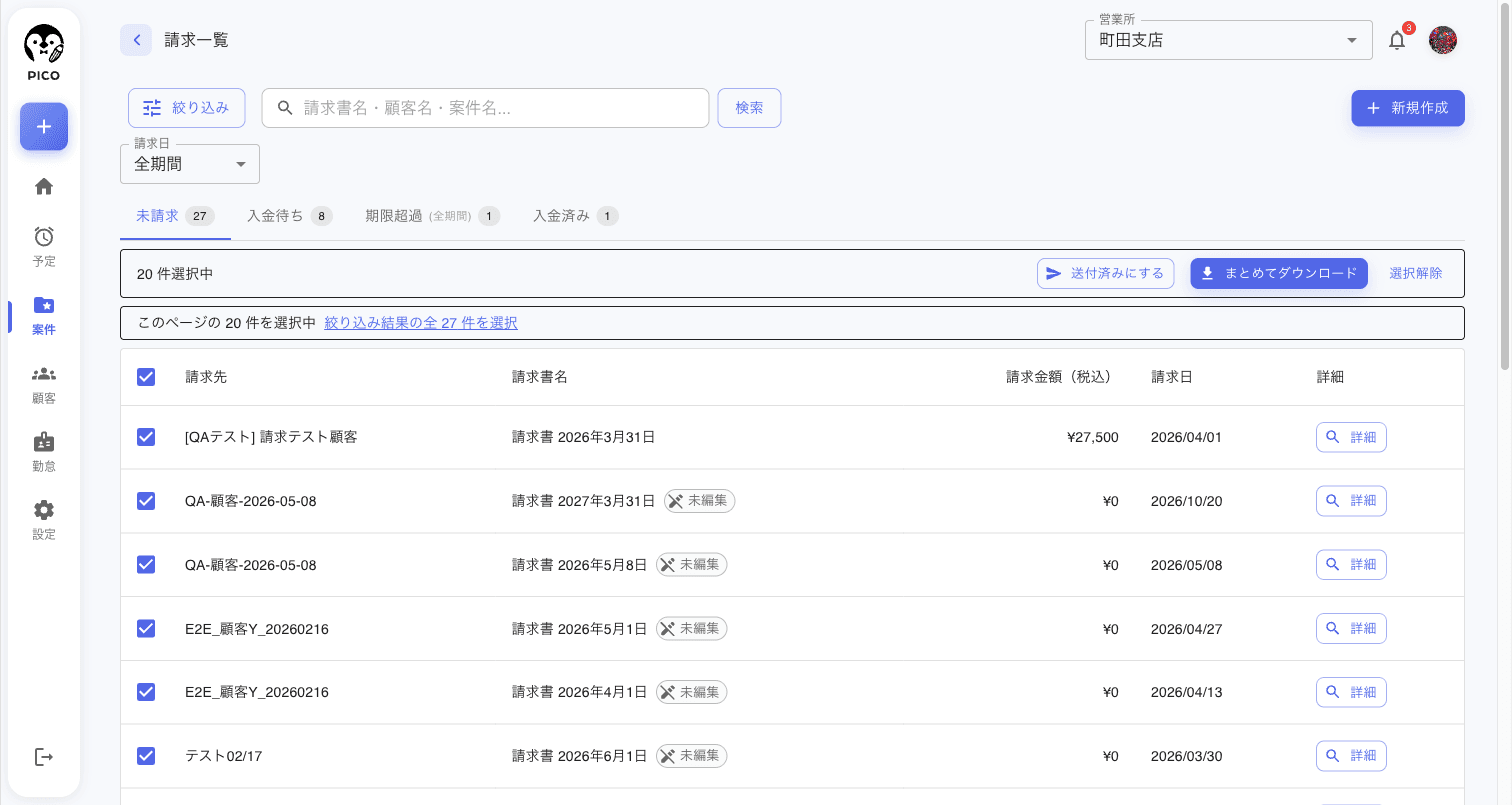
Task: Open 詳細 for row dated 2026/04/27
Action: click(1351, 629)
